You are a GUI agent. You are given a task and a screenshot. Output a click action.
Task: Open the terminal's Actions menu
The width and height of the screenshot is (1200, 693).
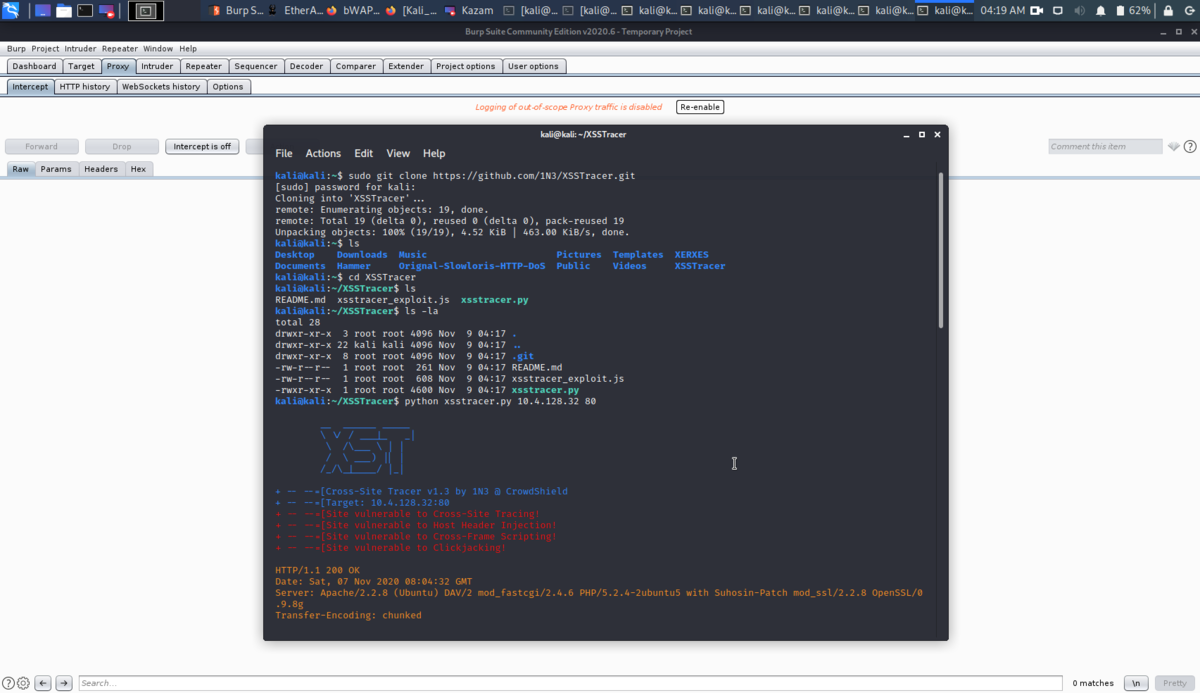pyautogui.click(x=323, y=153)
